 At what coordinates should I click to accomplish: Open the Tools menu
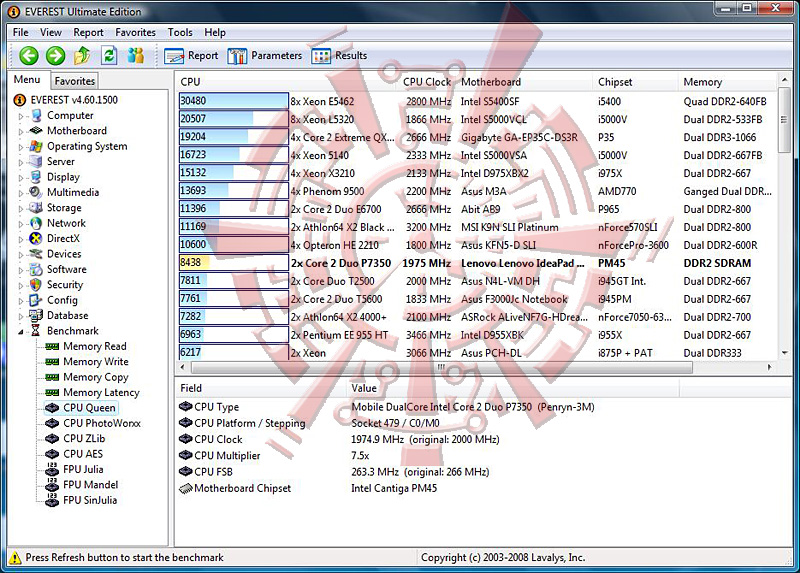point(180,32)
